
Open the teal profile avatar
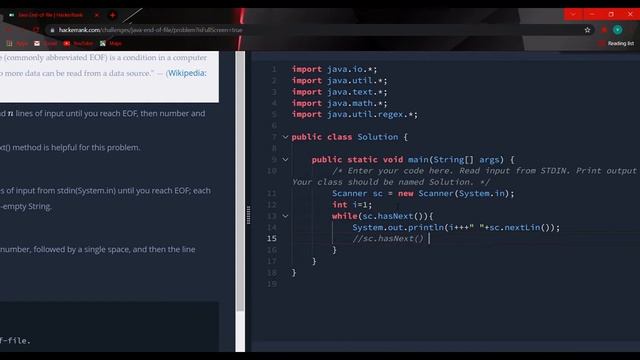pos(618,30)
